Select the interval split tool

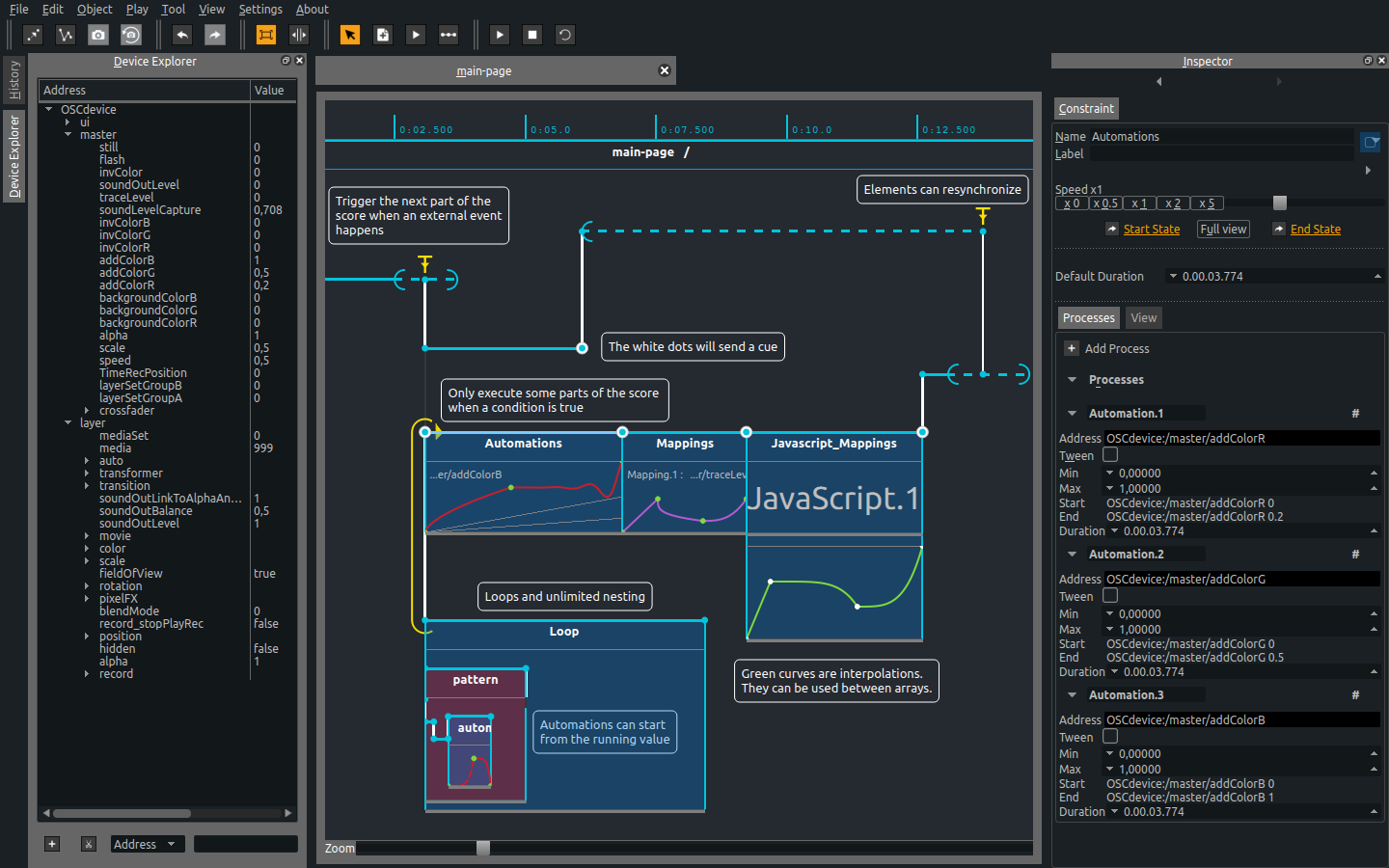coord(299,35)
